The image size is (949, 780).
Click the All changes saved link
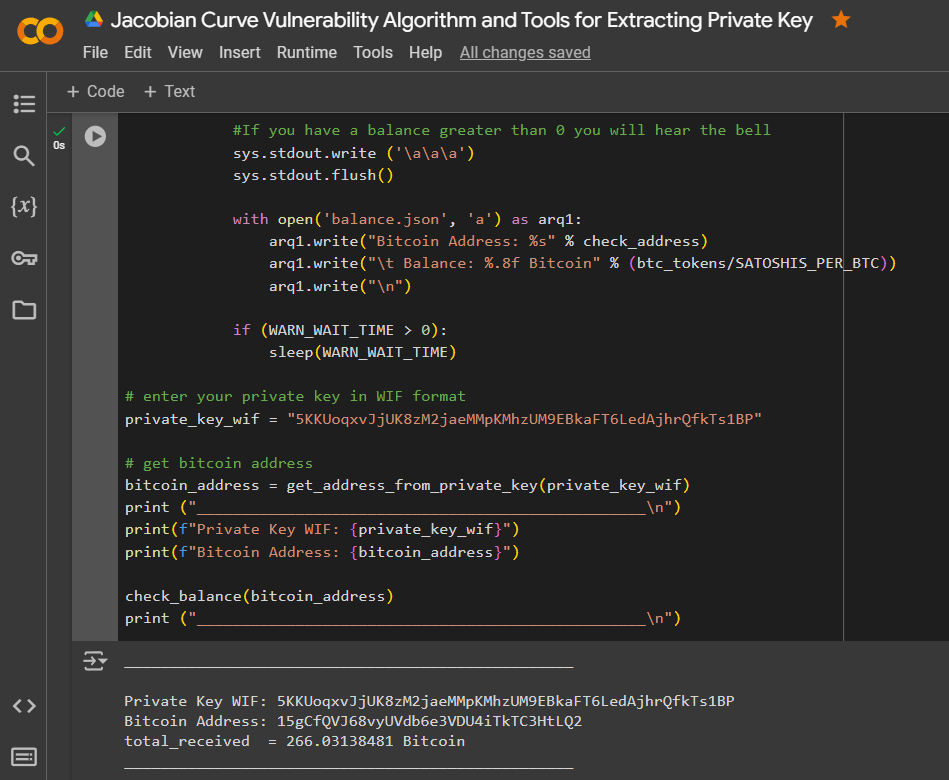click(x=525, y=53)
